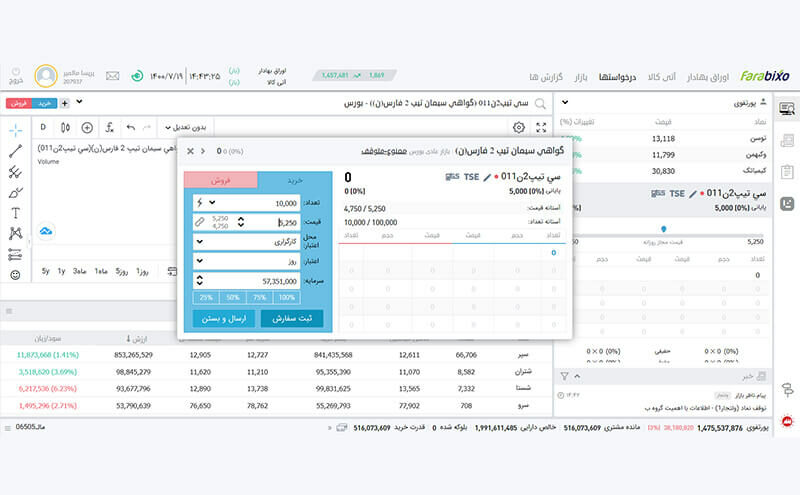This screenshot has height=495, width=800.
Task: Select 25% capital button
Action: click(x=206, y=298)
